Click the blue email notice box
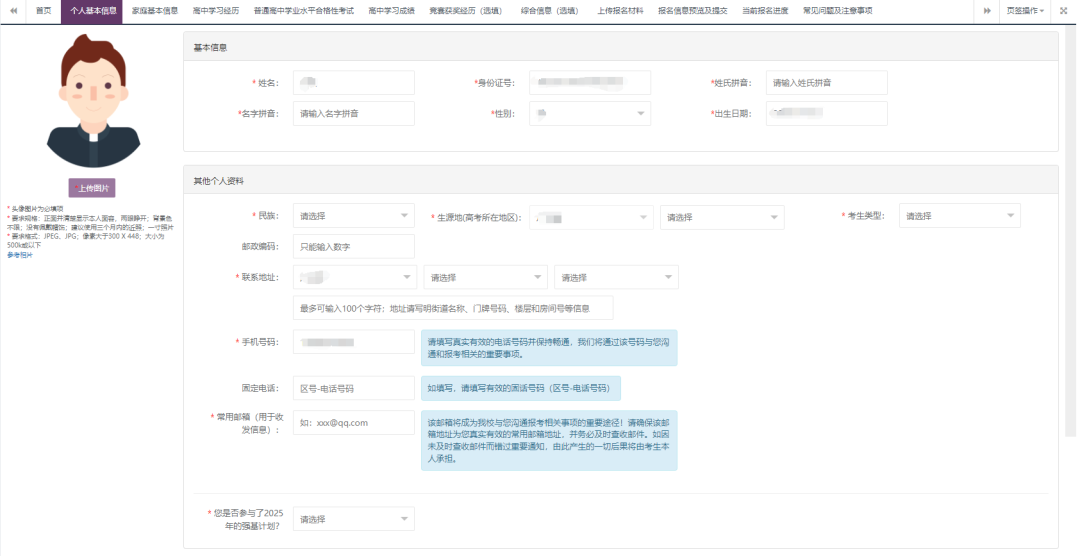This screenshot has height=556, width=1080. coord(549,441)
